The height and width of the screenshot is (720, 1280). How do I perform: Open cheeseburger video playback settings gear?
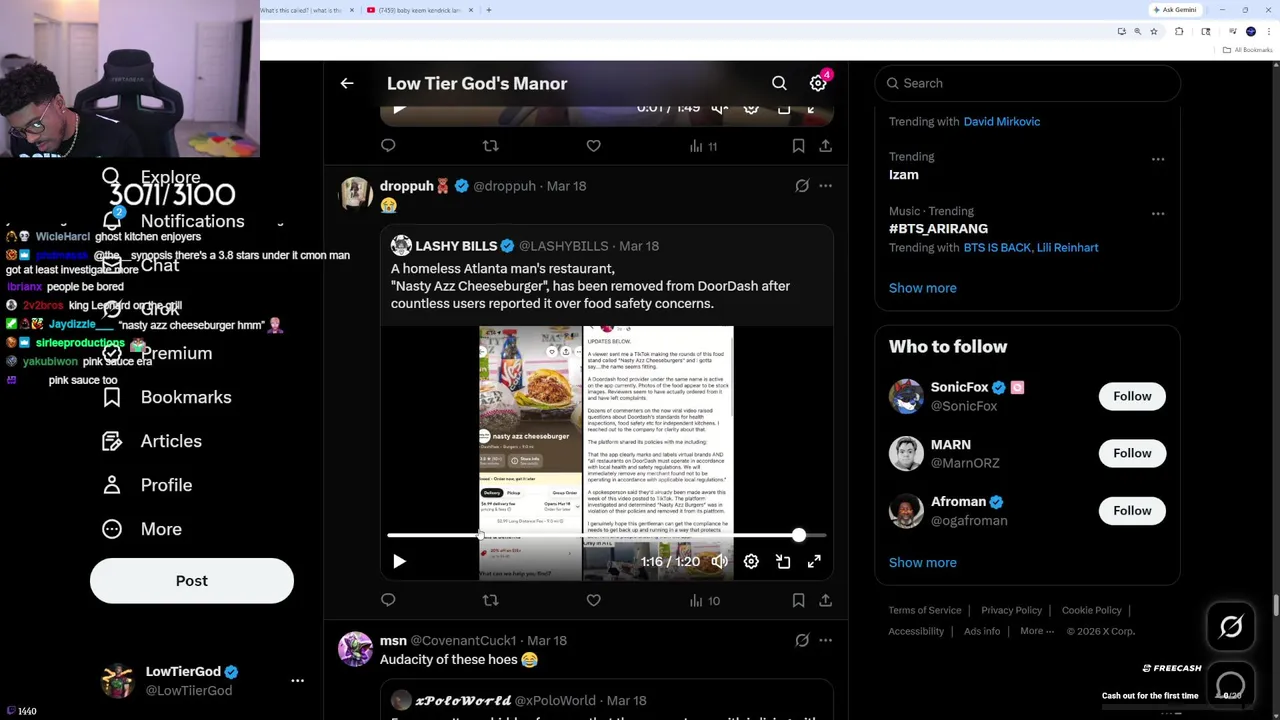click(751, 562)
